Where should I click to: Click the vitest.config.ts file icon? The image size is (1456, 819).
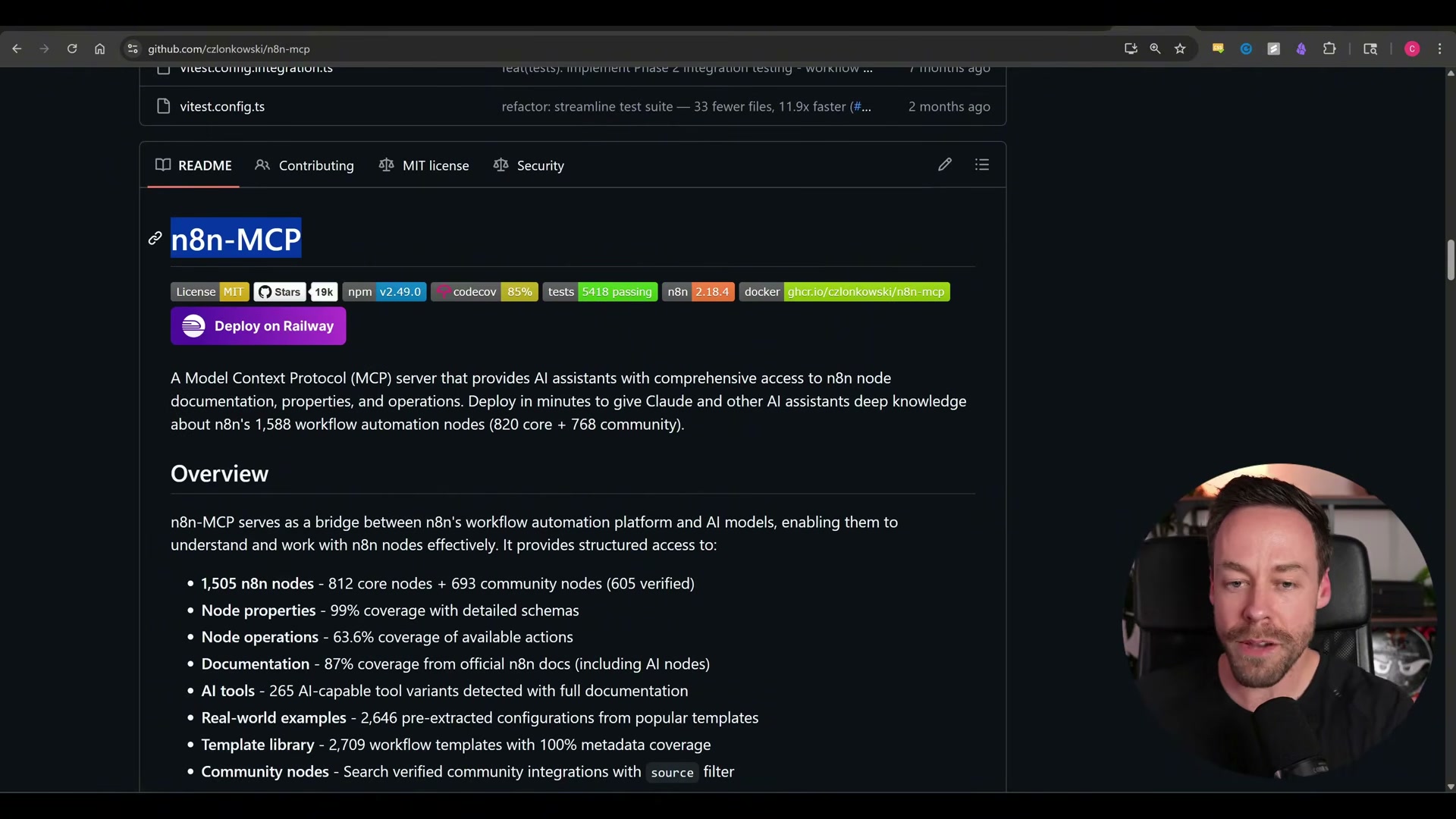(x=163, y=106)
